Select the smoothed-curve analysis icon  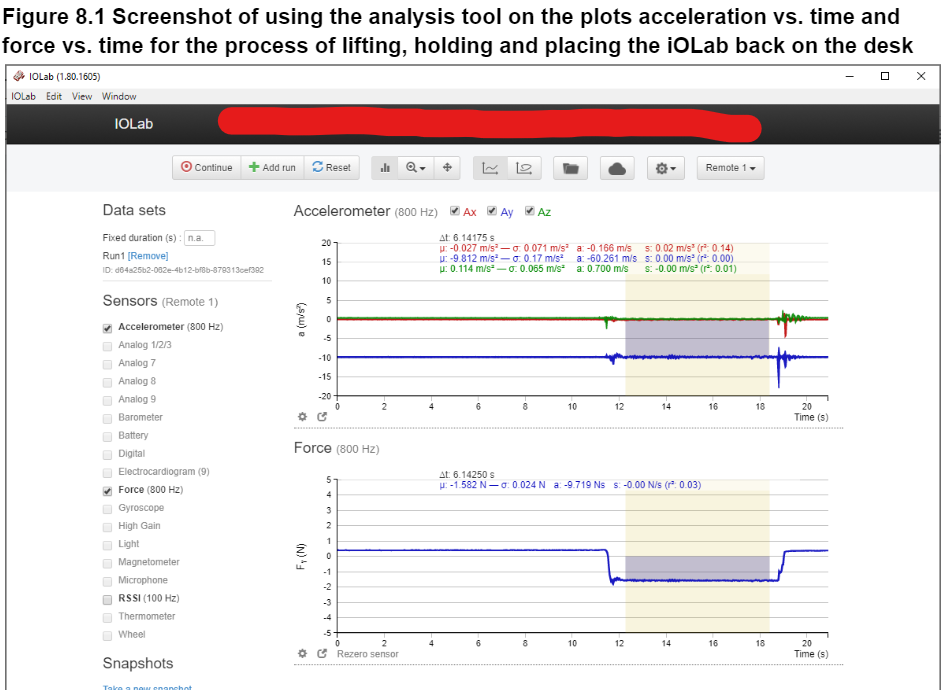524,167
